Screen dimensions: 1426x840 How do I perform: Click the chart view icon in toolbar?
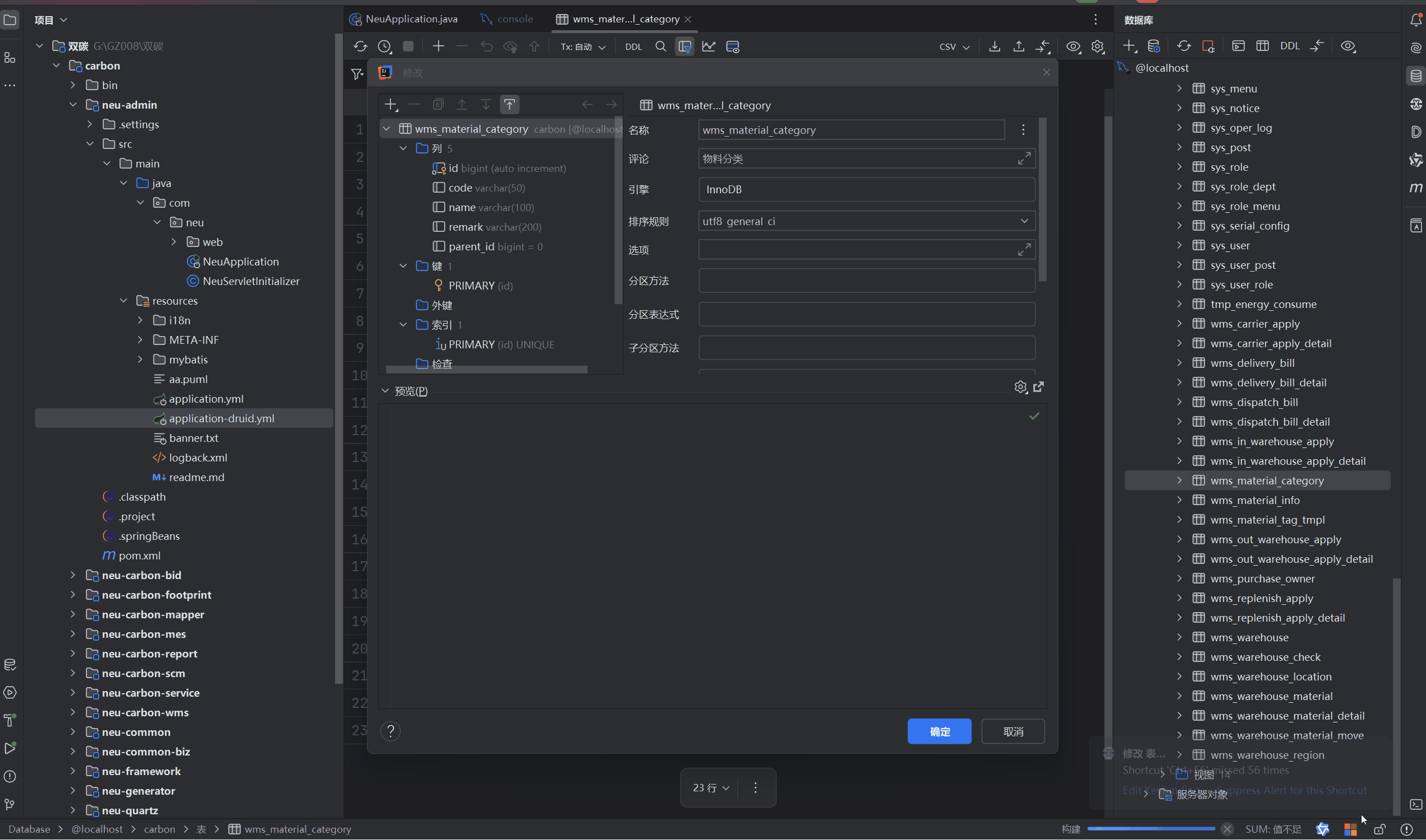708,46
